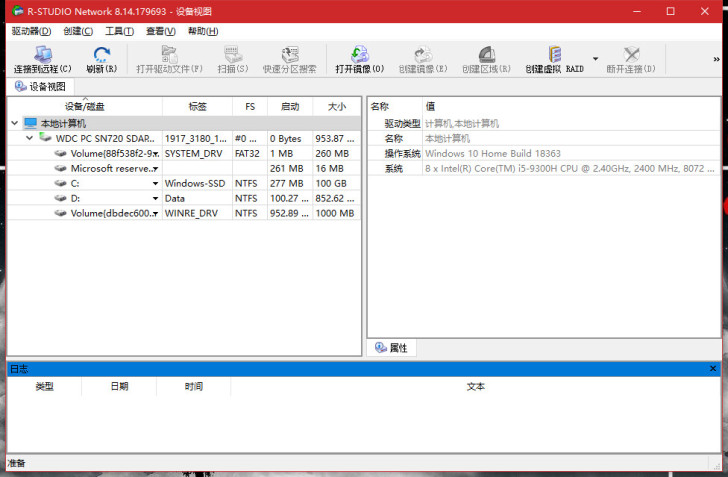Collapse the 本地计算机 tree node
The width and height of the screenshot is (728, 477).
[14, 123]
